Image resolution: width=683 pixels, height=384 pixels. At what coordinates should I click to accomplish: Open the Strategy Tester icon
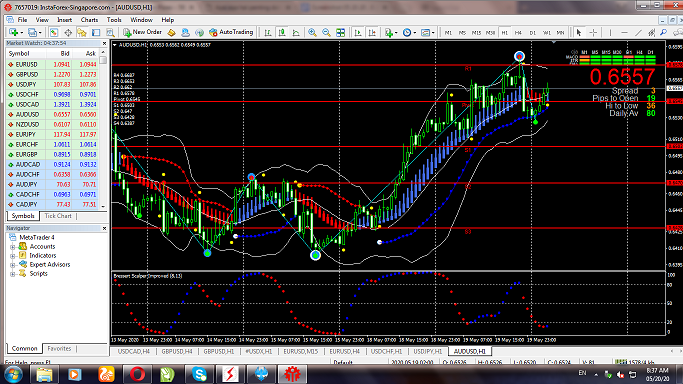tap(110, 32)
